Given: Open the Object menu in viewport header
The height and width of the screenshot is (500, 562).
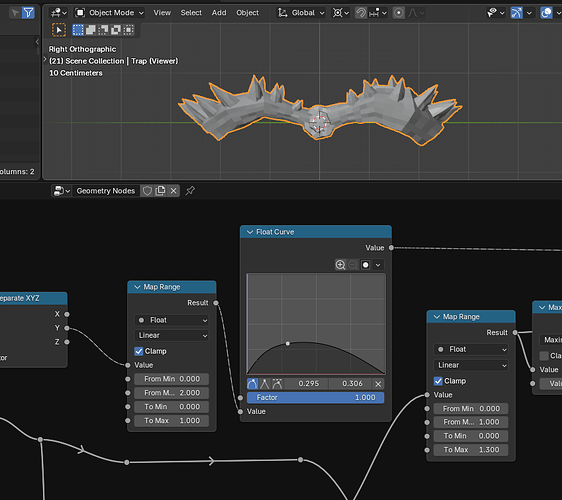Looking at the screenshot, I should pyautogui.click(x=247, y=13).
